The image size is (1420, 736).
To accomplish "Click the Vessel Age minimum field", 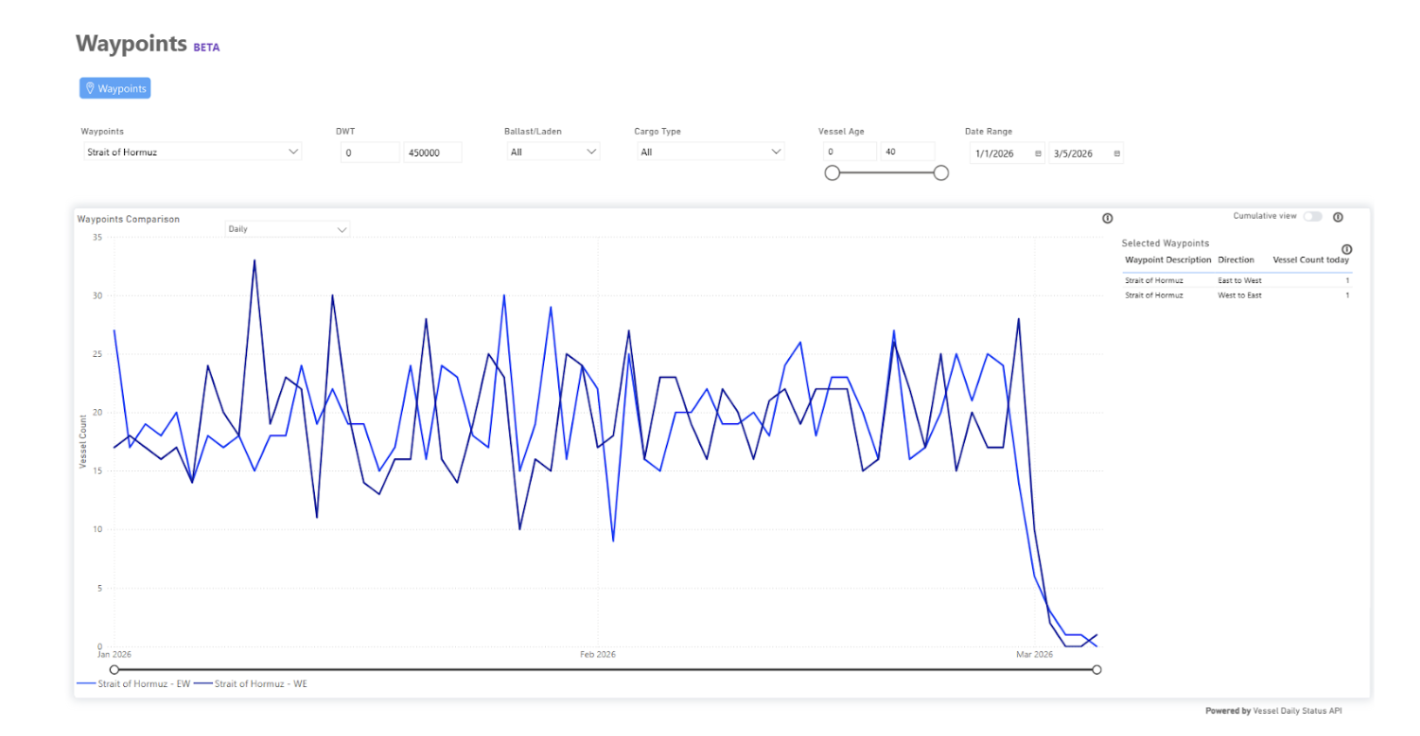I will pos(850,152).
